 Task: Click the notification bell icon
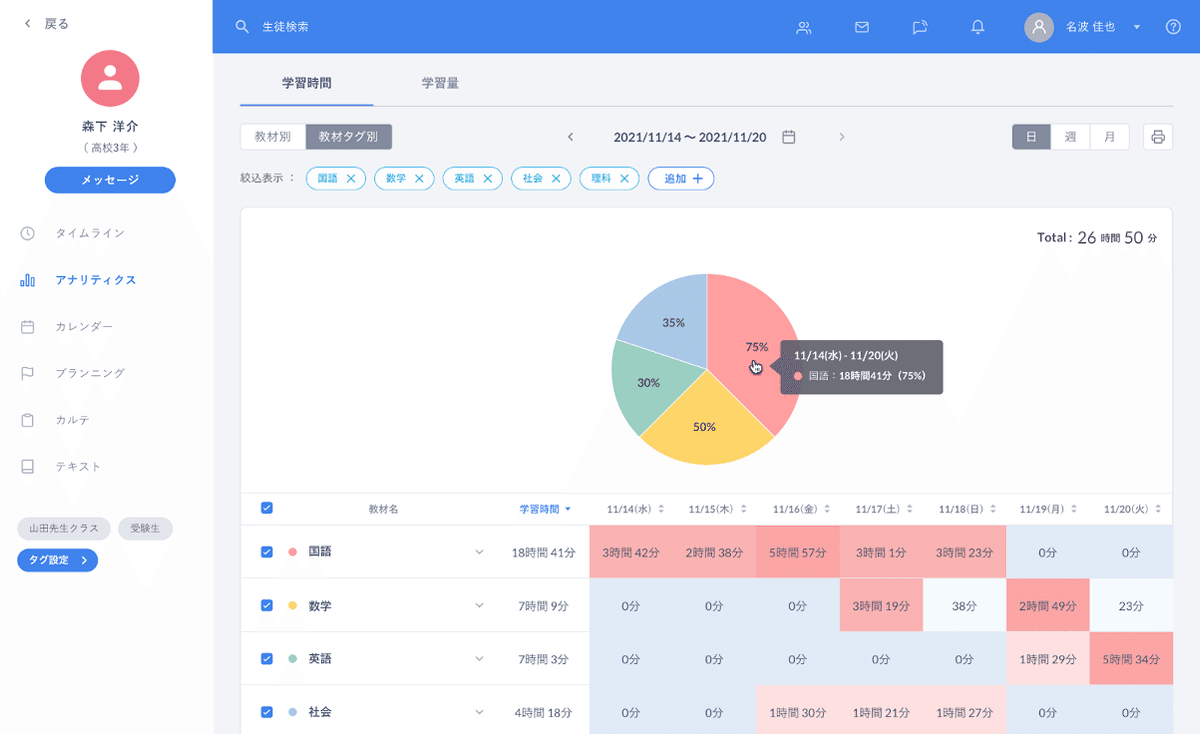(977, 28)
